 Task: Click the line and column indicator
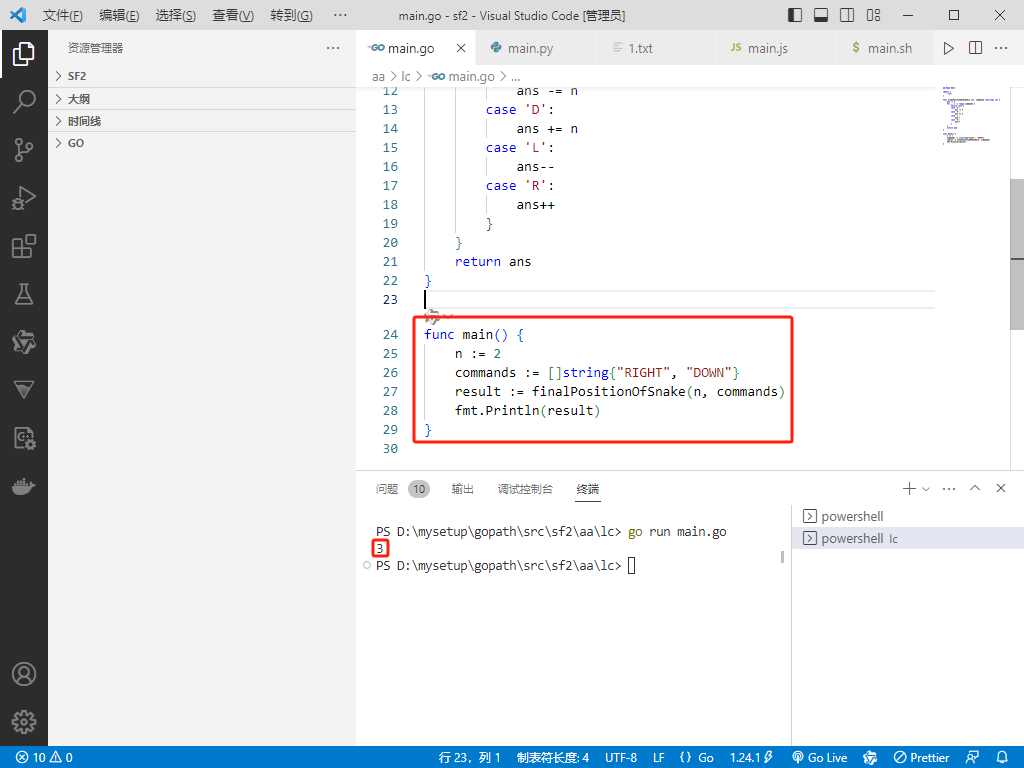click(x=470, y=758)
